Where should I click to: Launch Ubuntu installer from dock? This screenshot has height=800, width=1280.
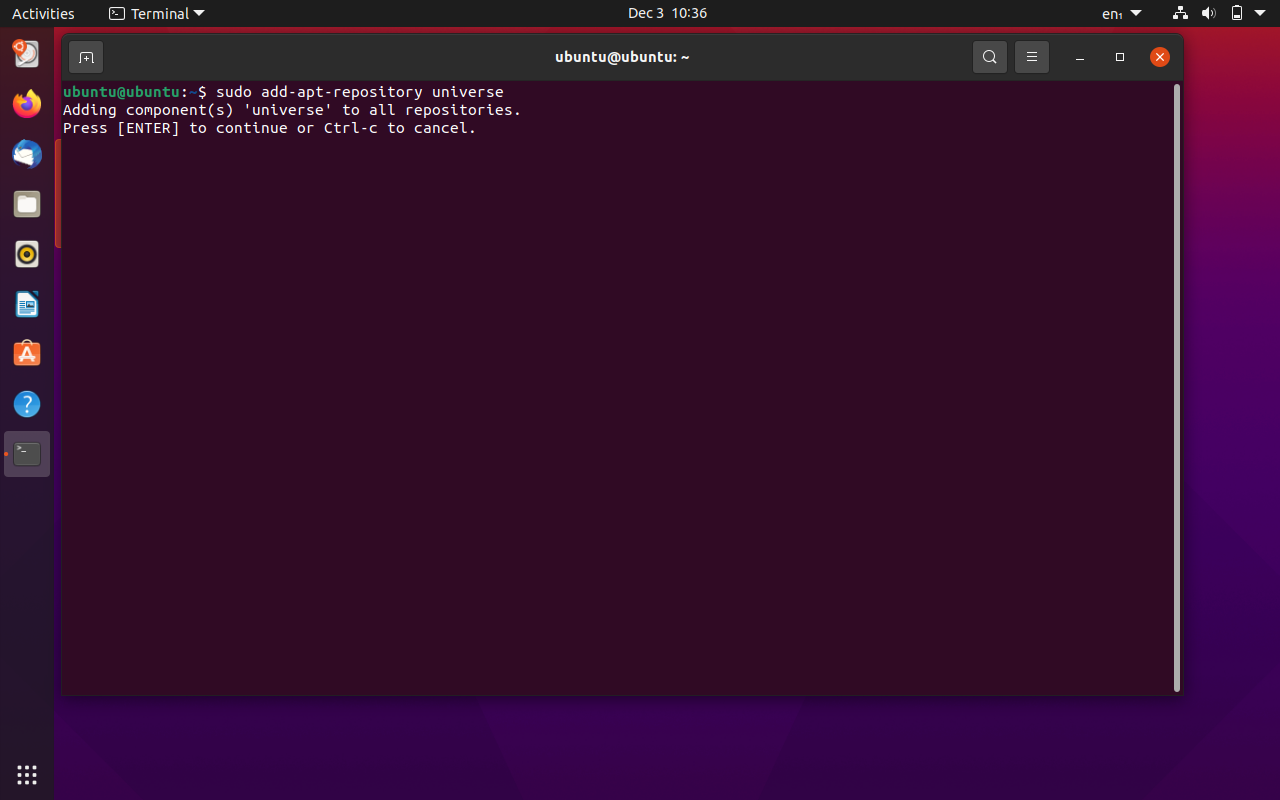pos(27,53)
